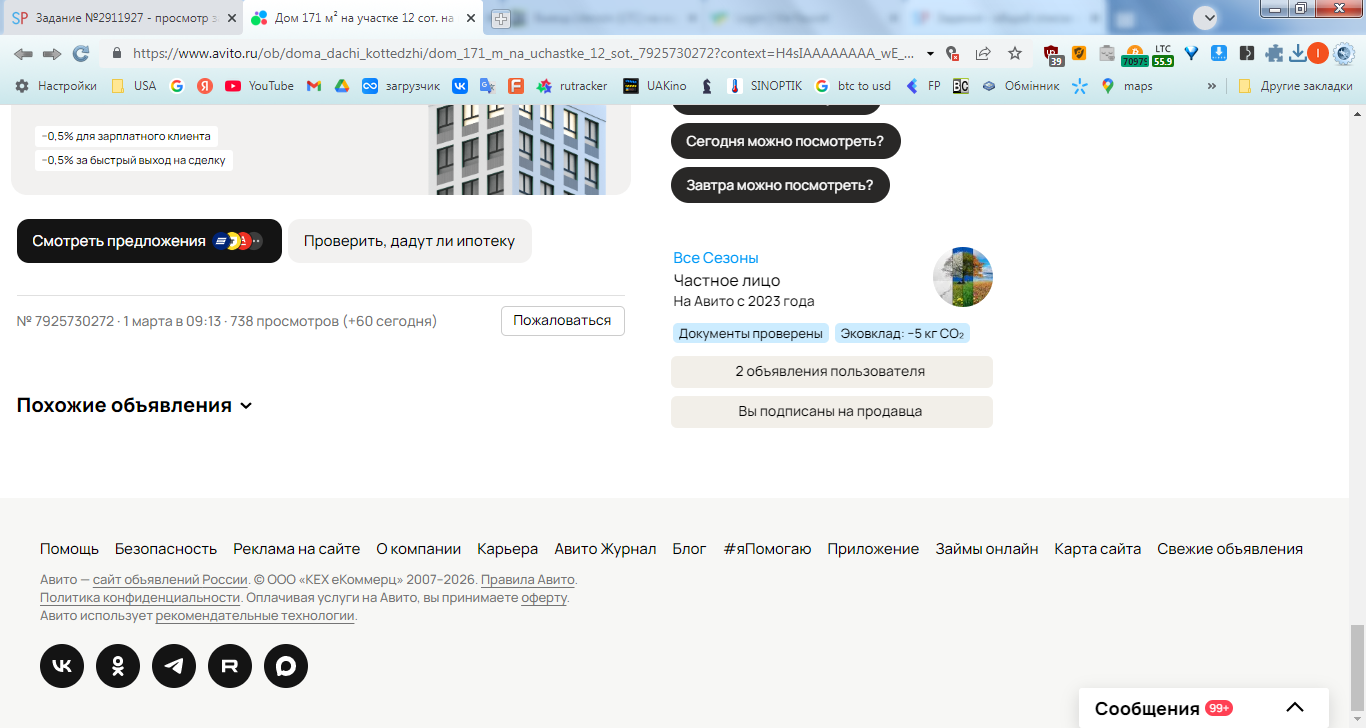
Task: Open Google Drive bookmark icon
Action: pos(342,86)
